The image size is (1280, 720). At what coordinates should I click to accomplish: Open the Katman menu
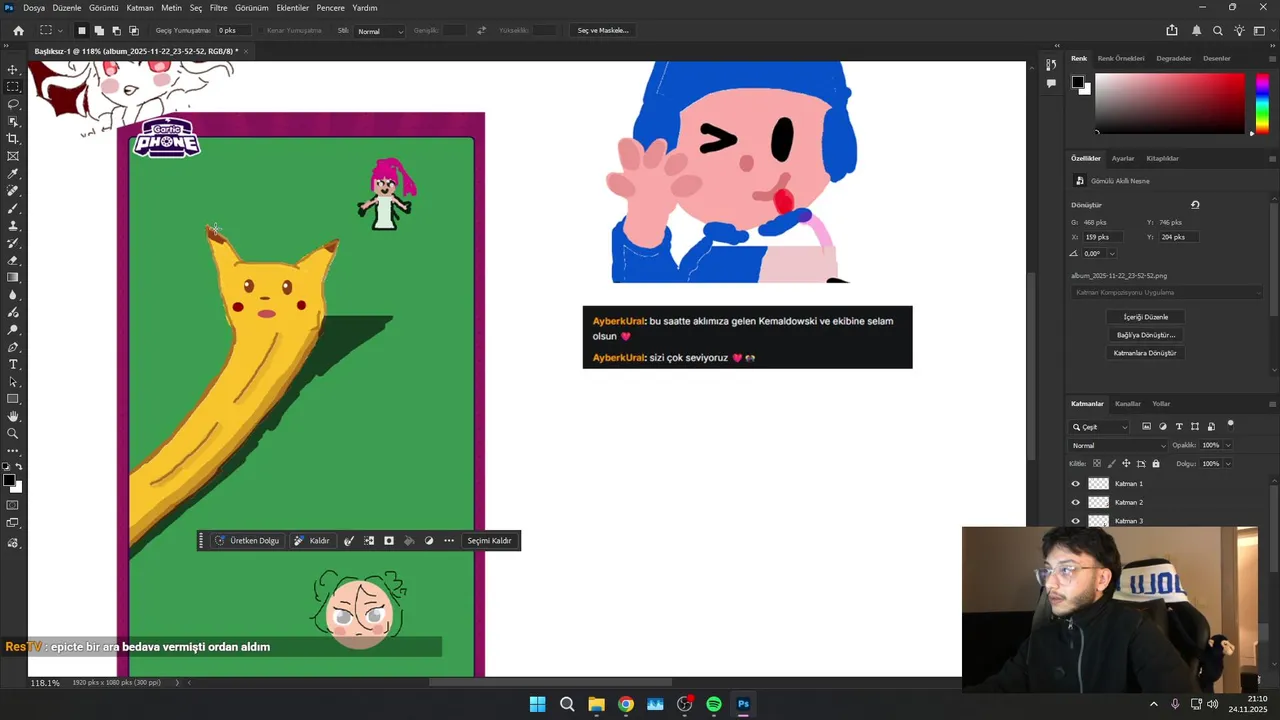[140, 8]
